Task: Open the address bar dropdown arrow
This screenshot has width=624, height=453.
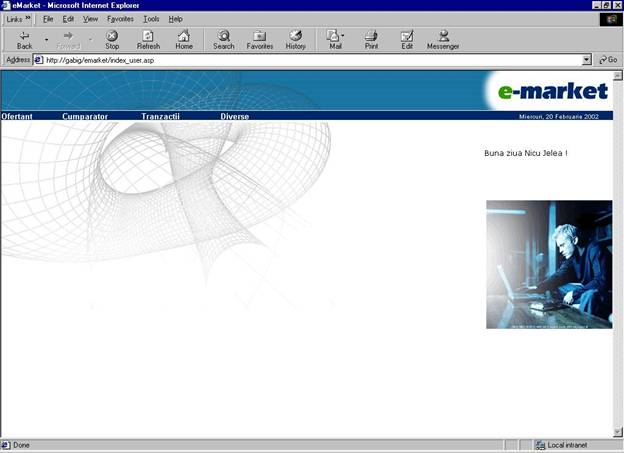Action: point(587,60)
